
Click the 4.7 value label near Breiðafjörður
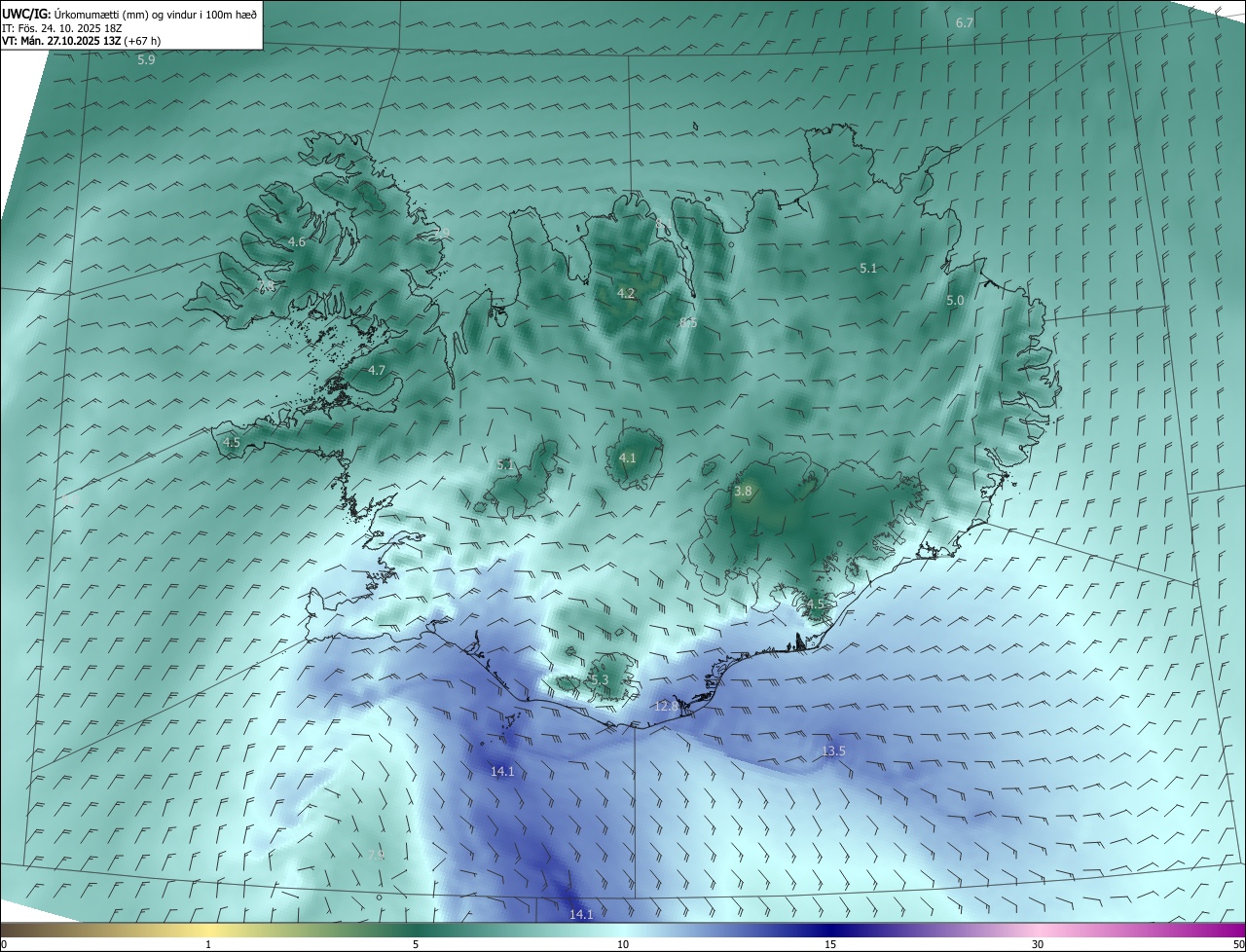(377, 370)
